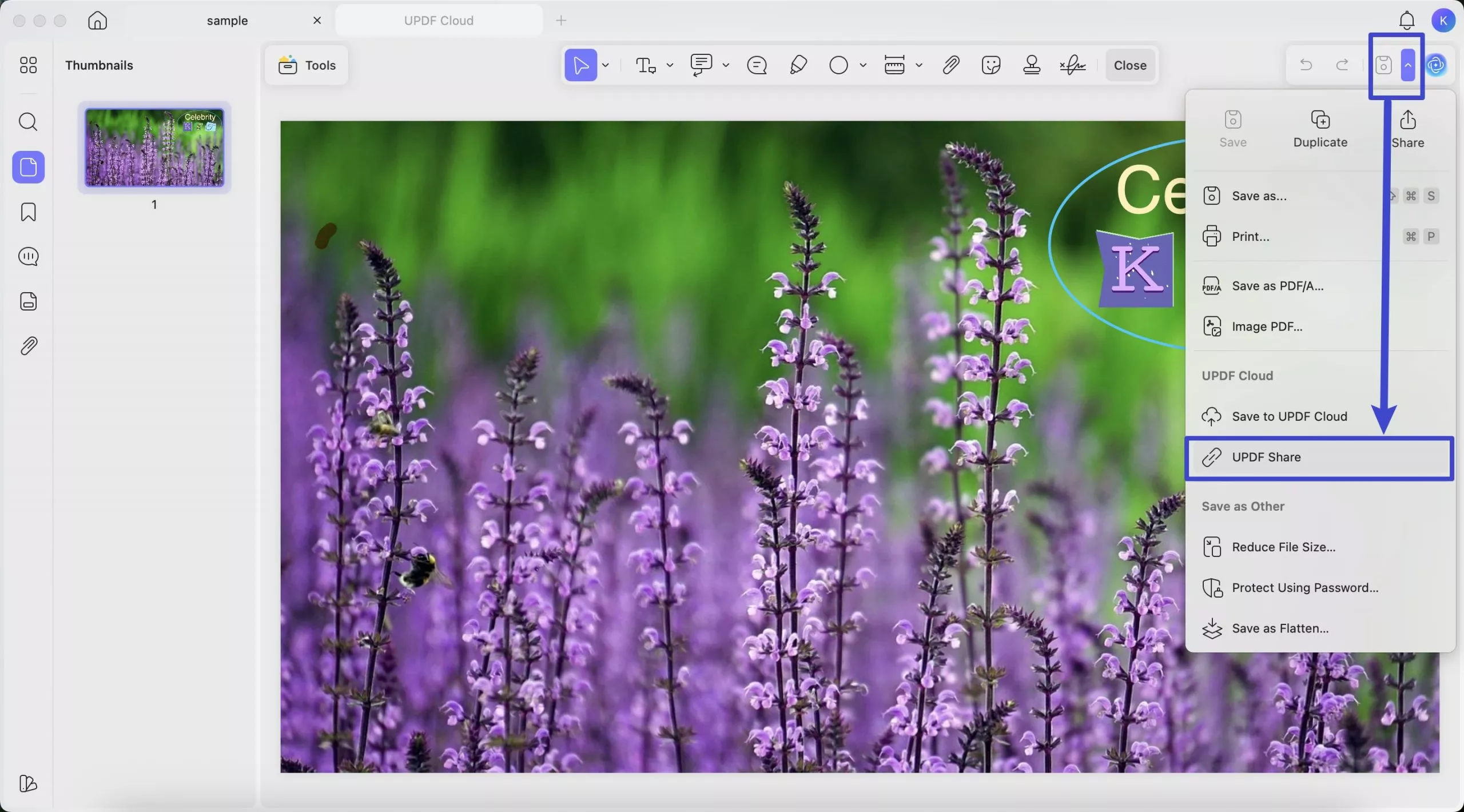
Task: Select page 1 thumbnail
Action: click(x=154, y=148)
